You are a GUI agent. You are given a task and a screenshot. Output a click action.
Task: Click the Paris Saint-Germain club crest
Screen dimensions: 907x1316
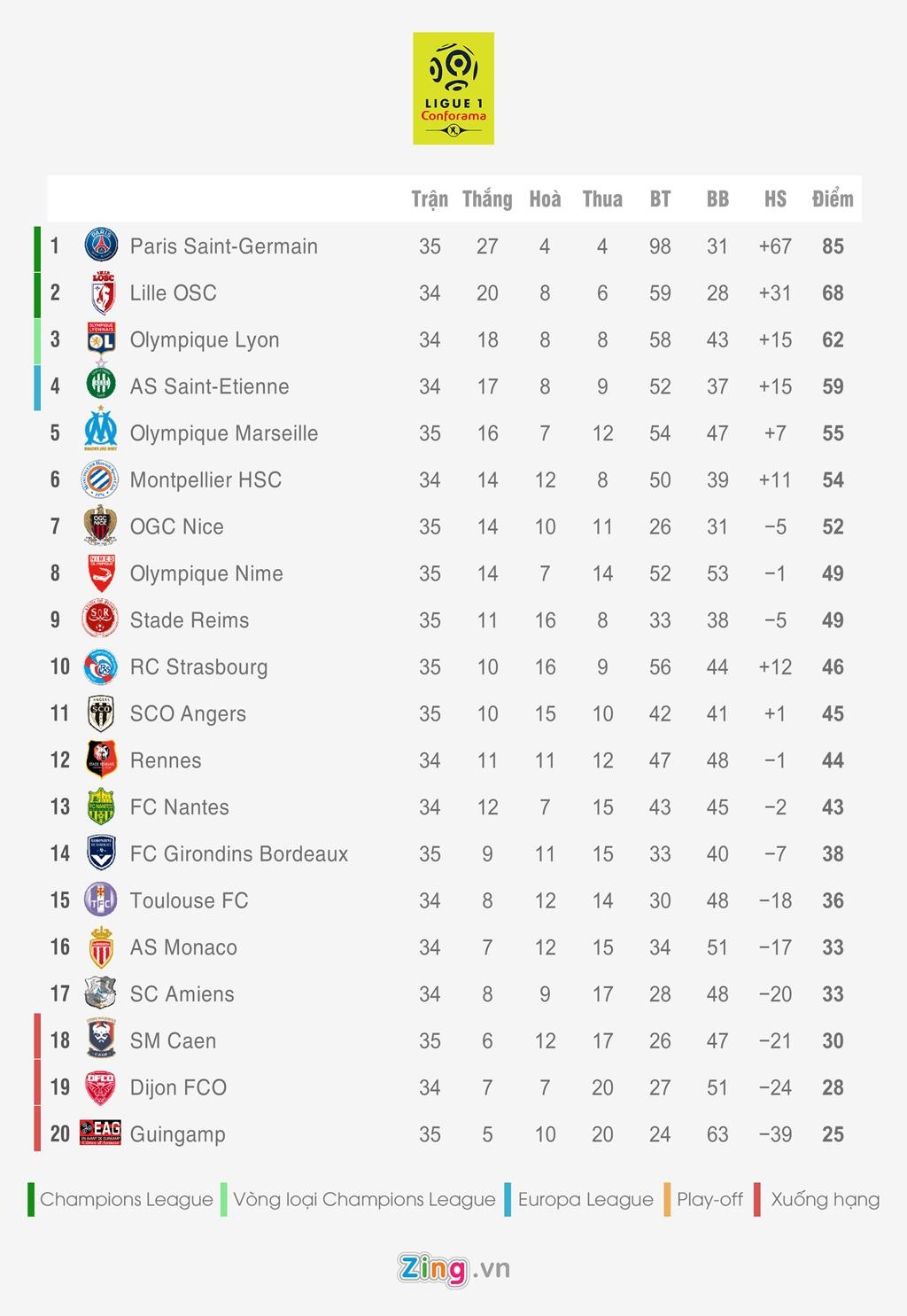(x=101, y=245)
